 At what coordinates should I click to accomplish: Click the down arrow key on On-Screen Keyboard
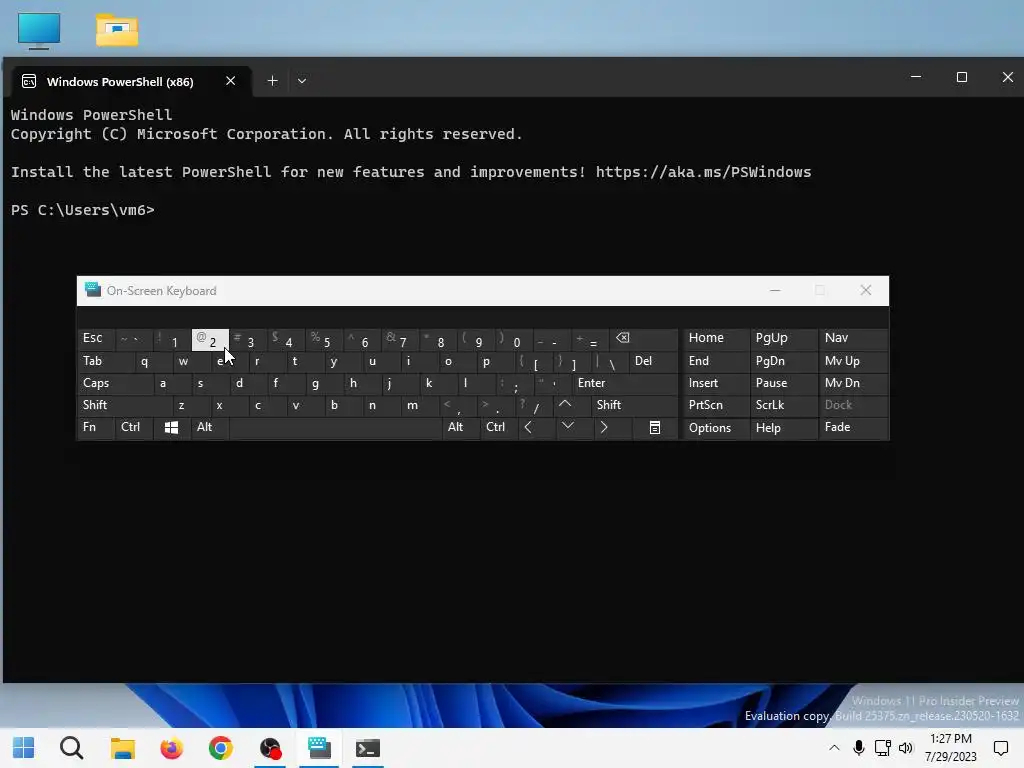tap(568, 427)
